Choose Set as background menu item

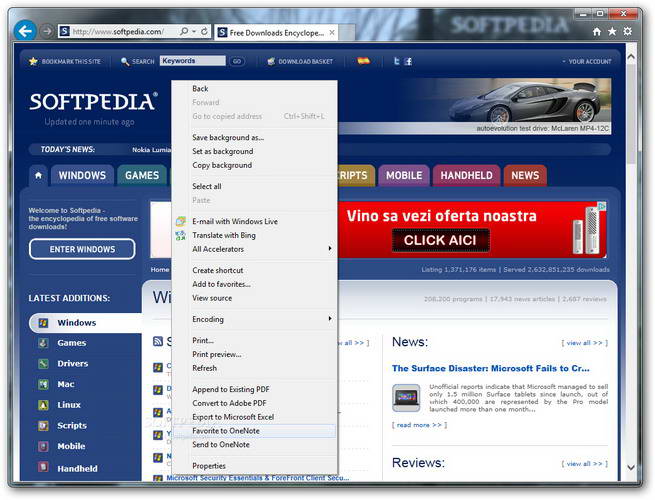[x=255, y=151]
